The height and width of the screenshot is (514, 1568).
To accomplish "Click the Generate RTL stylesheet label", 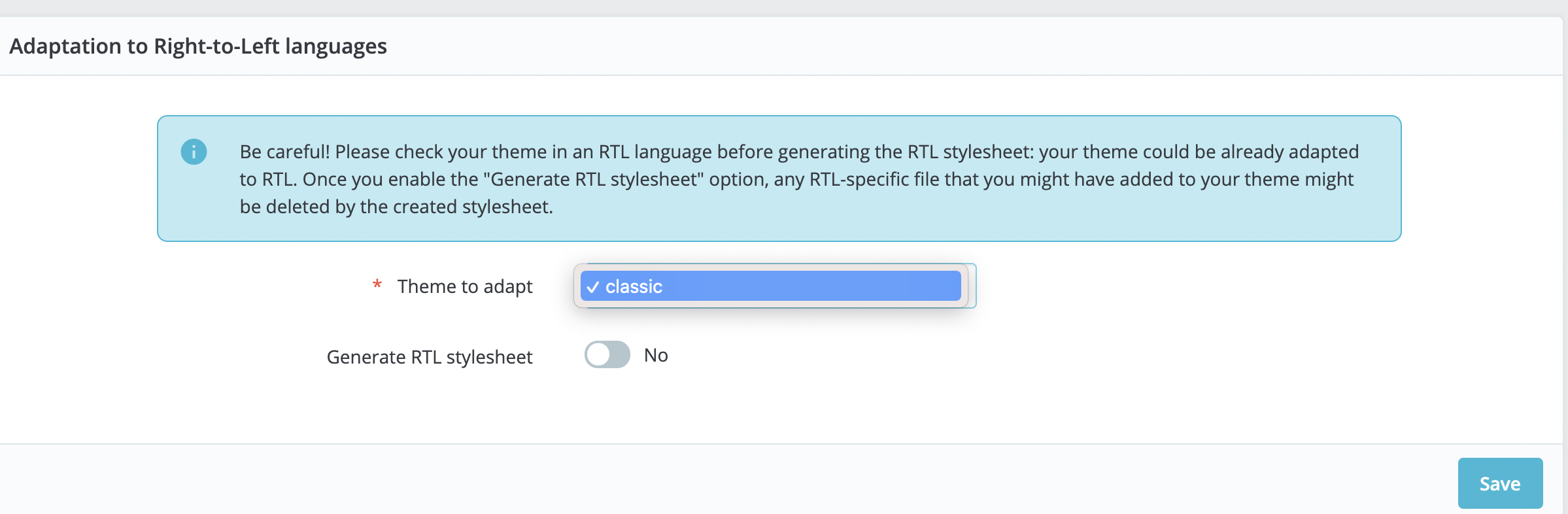I will coord(430,356).
